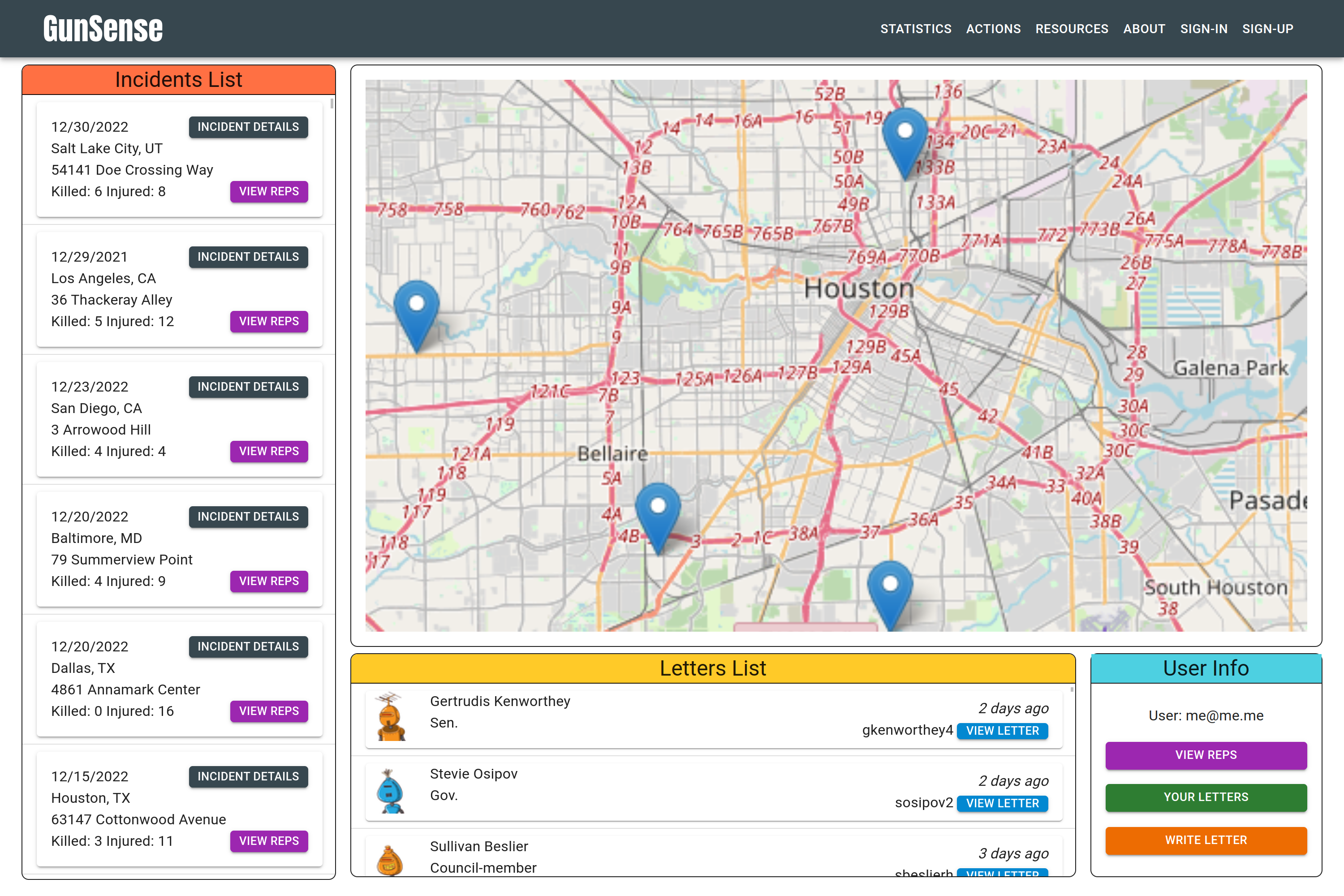Click Stevie Osipov's blue robot avatar
This screenshot has width=1344, height=896.
(391, 790)
